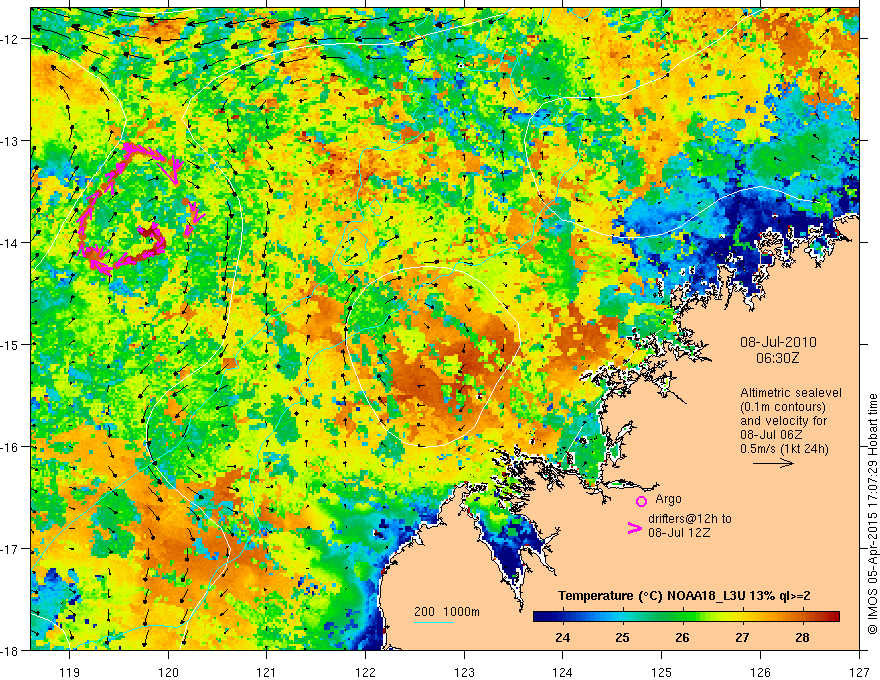
Task: Click latitude axis label -17
Action: click(x=11, y=549)
